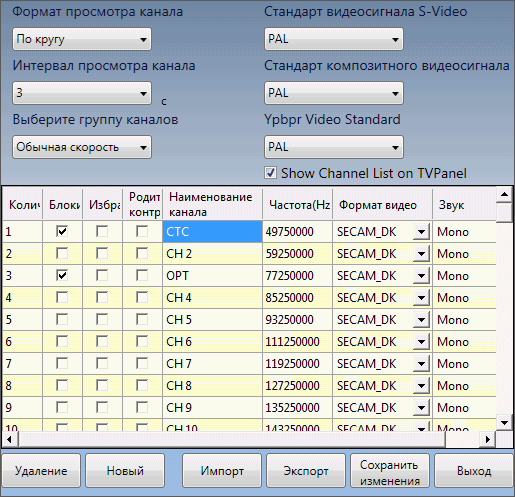Click the Mono sound cell for CH 5
The height and width of the screenshot is (497, 515).
pyautogui.click(x=464, y=320)
